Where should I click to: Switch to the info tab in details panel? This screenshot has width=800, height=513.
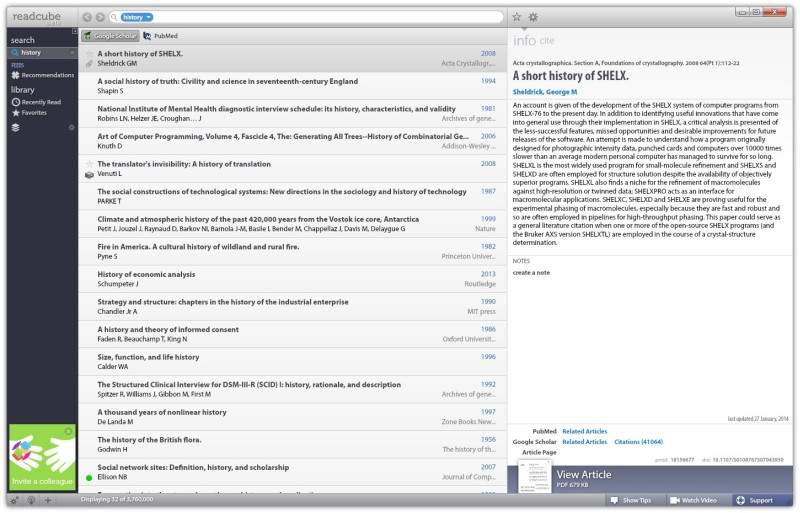[x=524, y=40]
